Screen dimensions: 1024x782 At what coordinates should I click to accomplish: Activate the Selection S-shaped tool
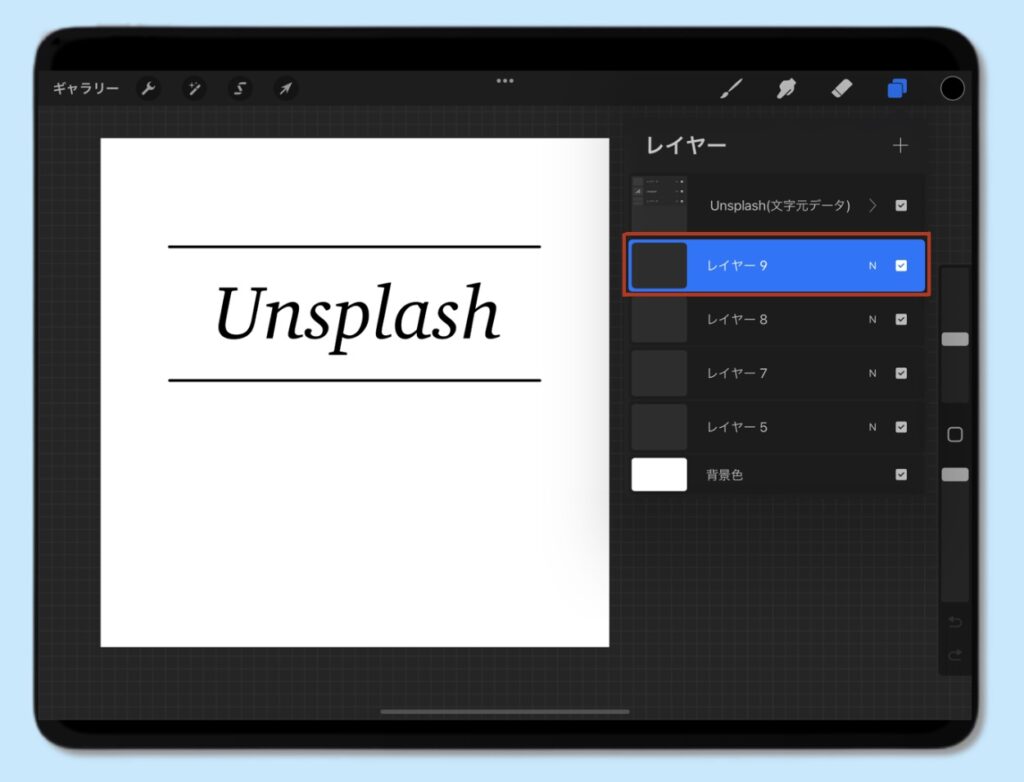click(x=240, y=88)
